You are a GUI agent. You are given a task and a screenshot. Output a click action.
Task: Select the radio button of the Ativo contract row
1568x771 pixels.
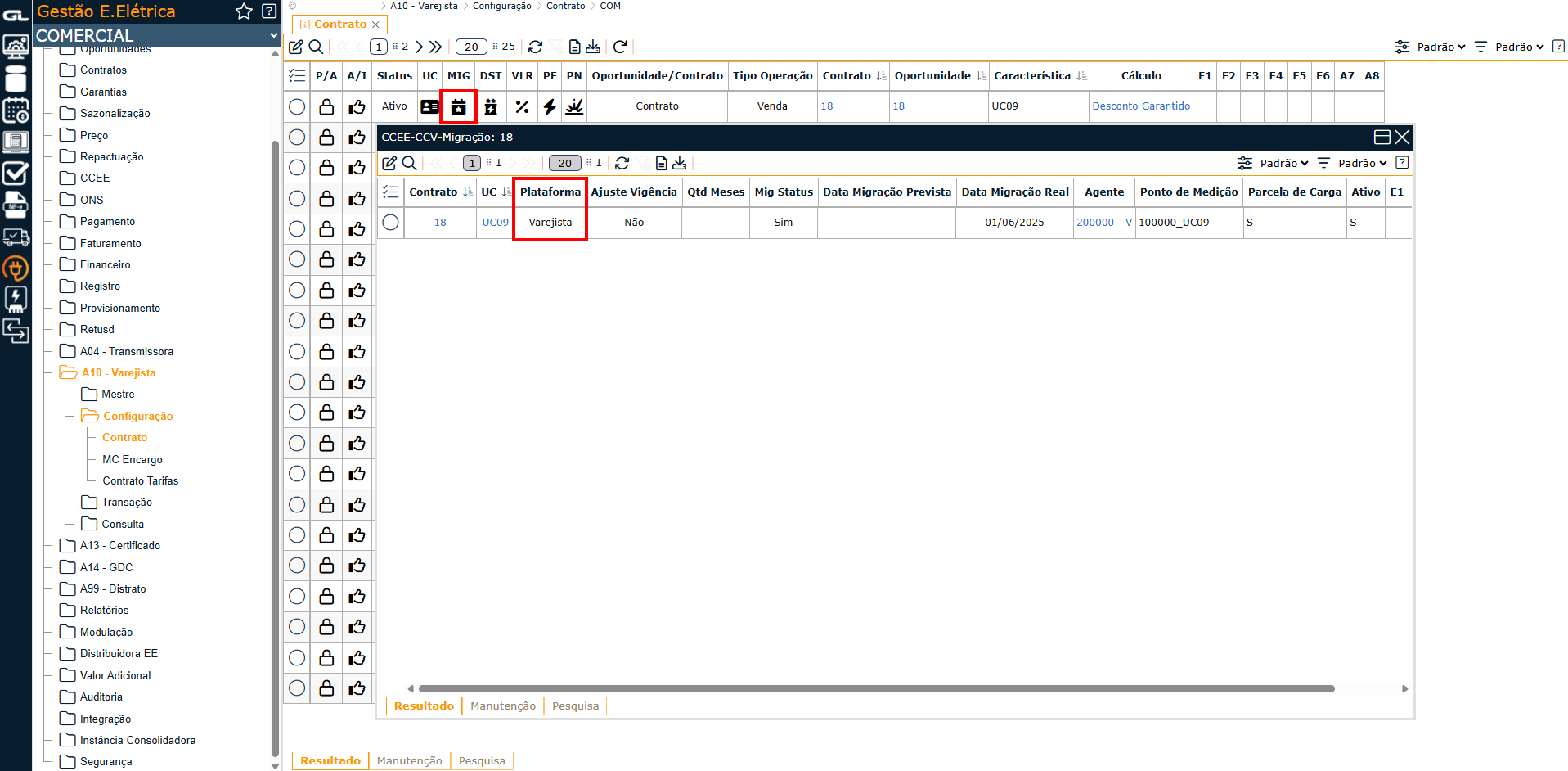pyautogui.click(x=297, y=106)
